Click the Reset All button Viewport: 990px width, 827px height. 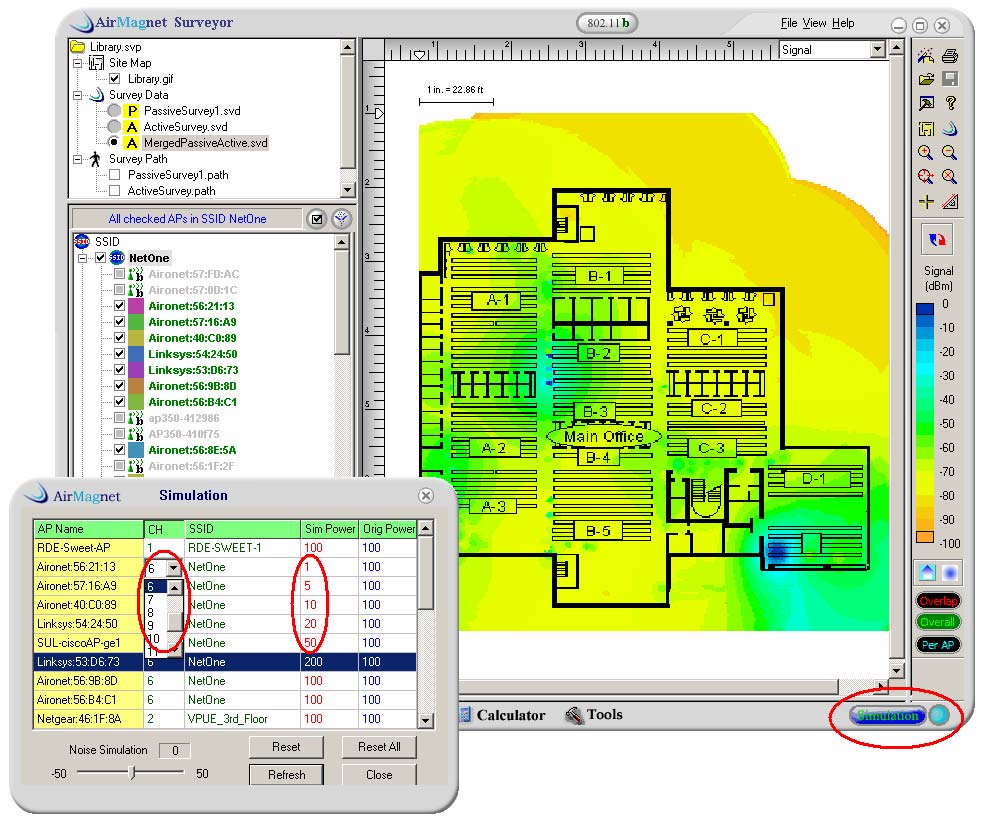[379, 747]
